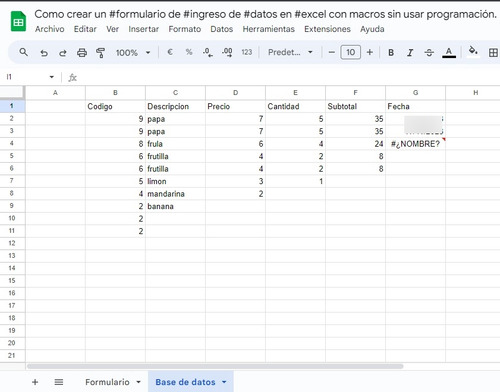Select the Subtotal header cell

tap(355, 106)
